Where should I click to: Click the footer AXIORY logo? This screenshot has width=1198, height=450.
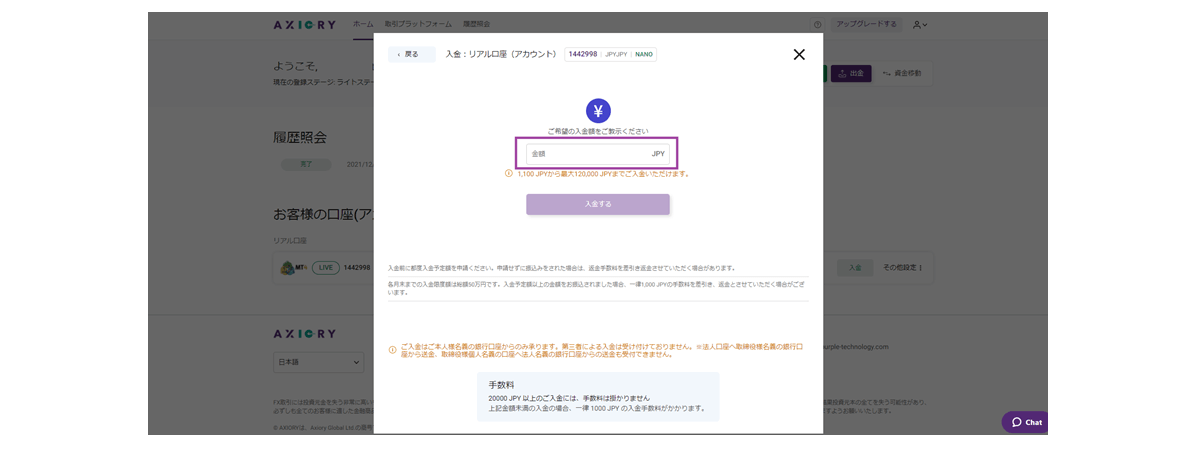(x=304, y=334)
